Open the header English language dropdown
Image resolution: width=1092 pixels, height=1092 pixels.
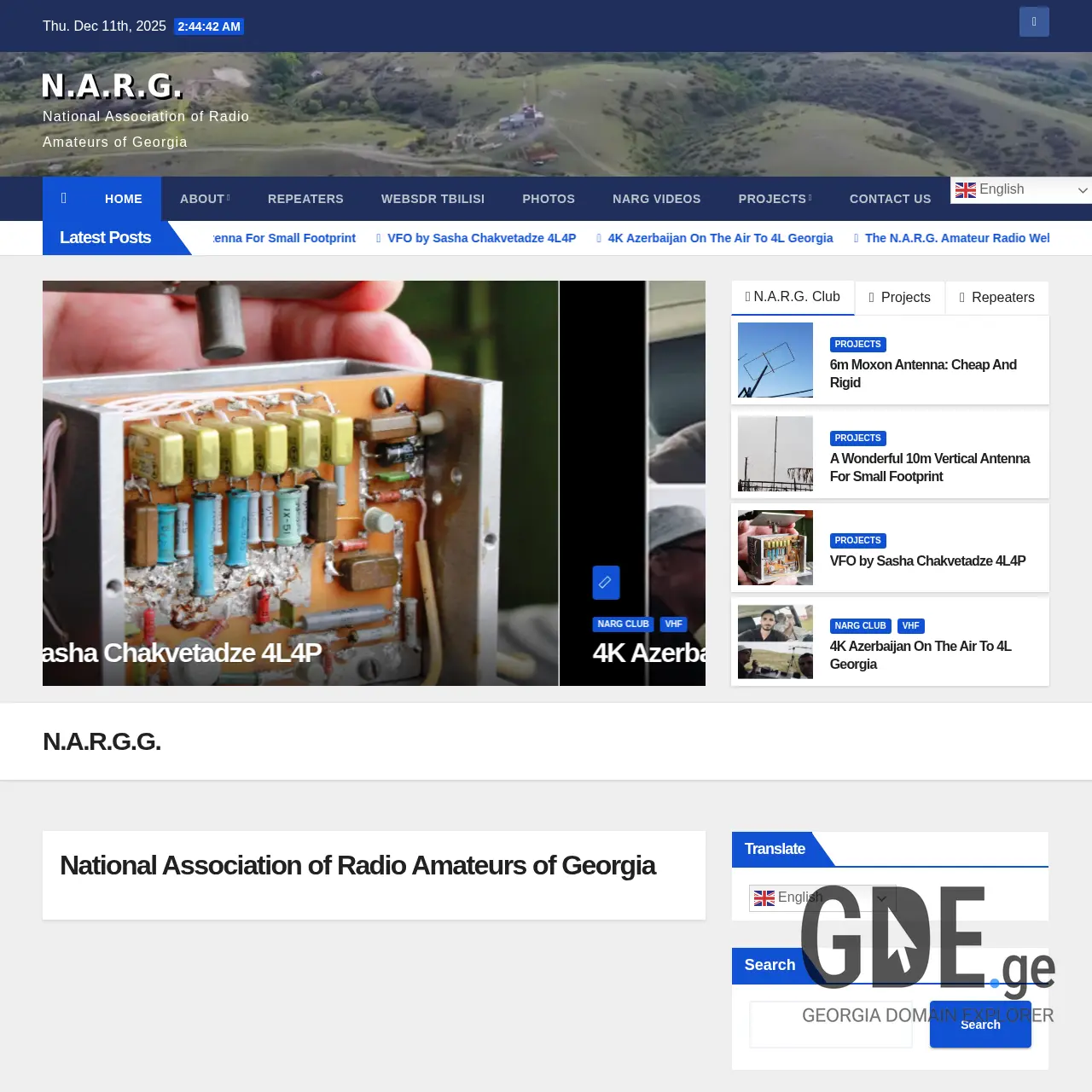click(1020, 189)
